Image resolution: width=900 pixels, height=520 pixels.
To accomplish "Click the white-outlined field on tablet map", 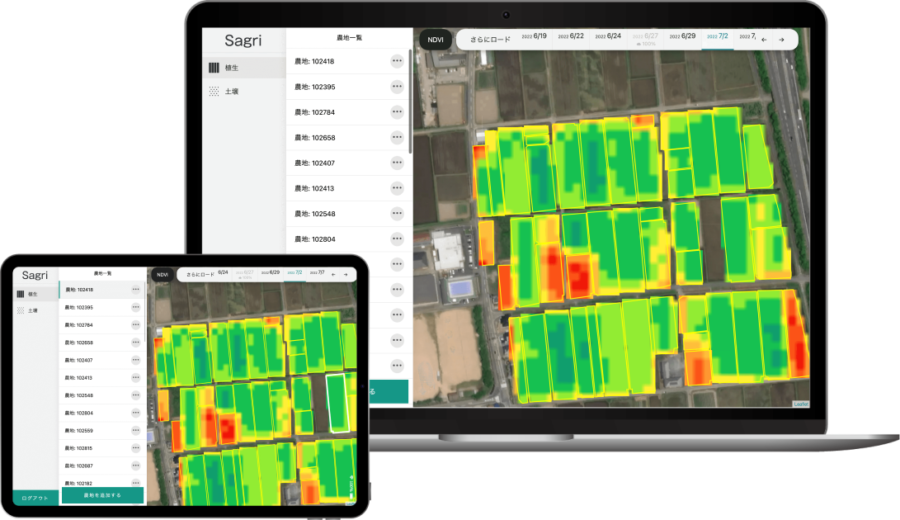I will (338, 403).
